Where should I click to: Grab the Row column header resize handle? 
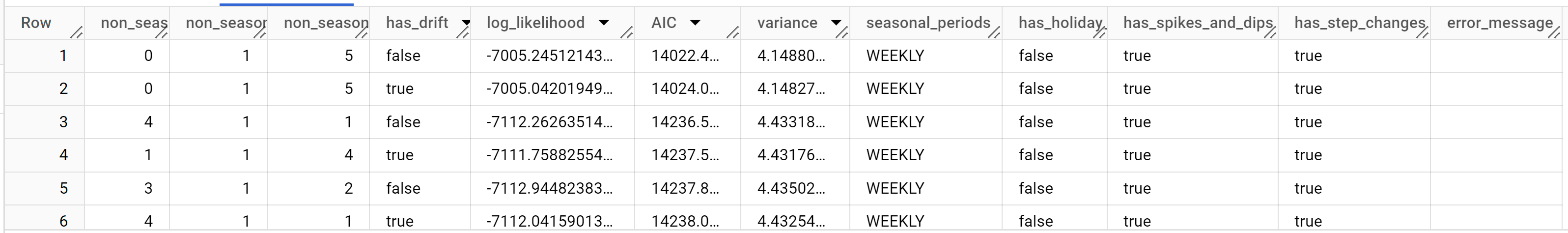click(76, 33)
